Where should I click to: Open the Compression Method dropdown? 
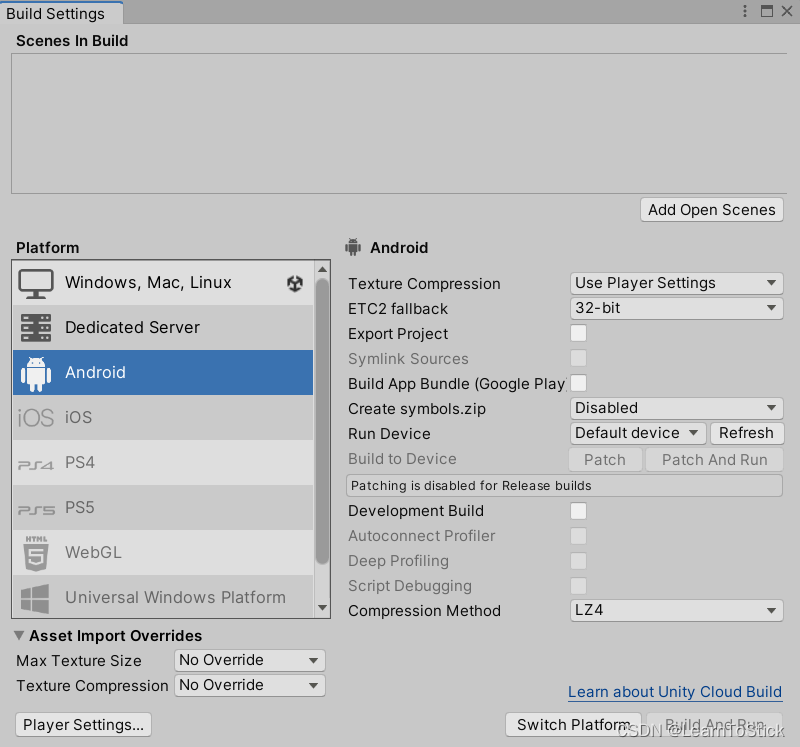pos(677,610)
